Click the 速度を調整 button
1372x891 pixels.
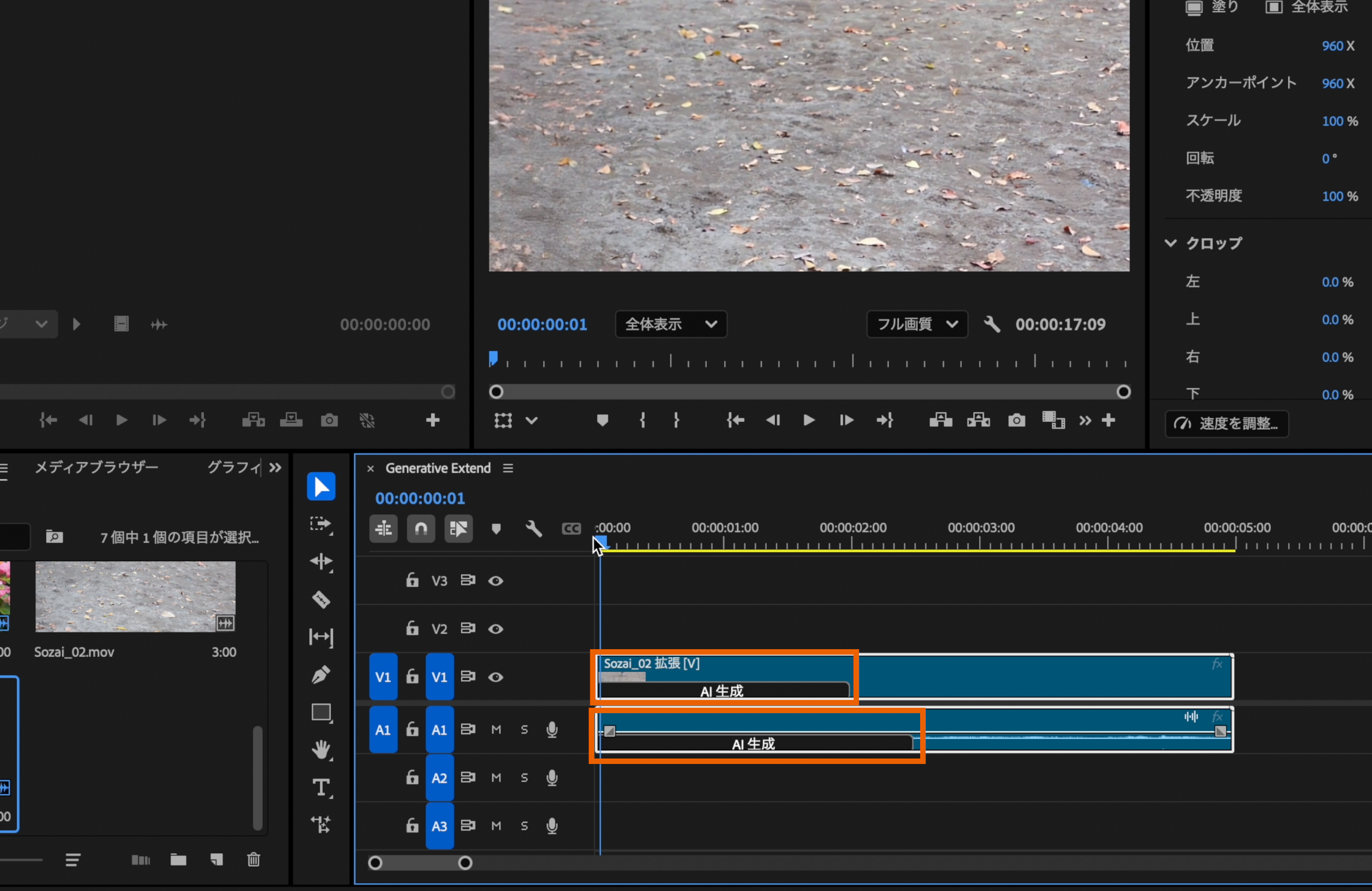1227,424
